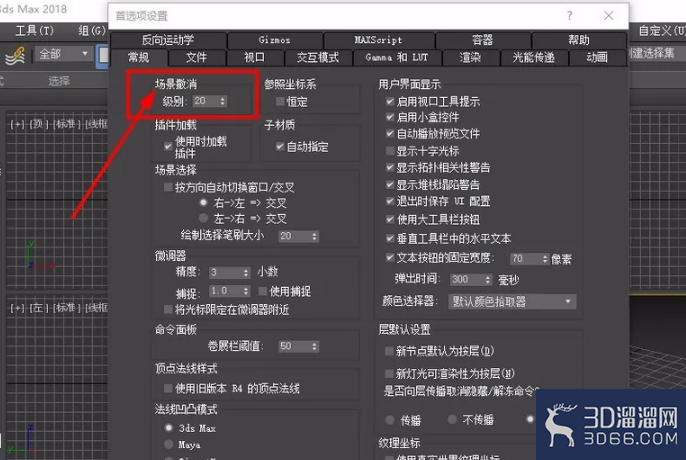Open the Gizmos tab
Image resolution: width=686 pixels, height=460 pixels.
tap(275, 40)
